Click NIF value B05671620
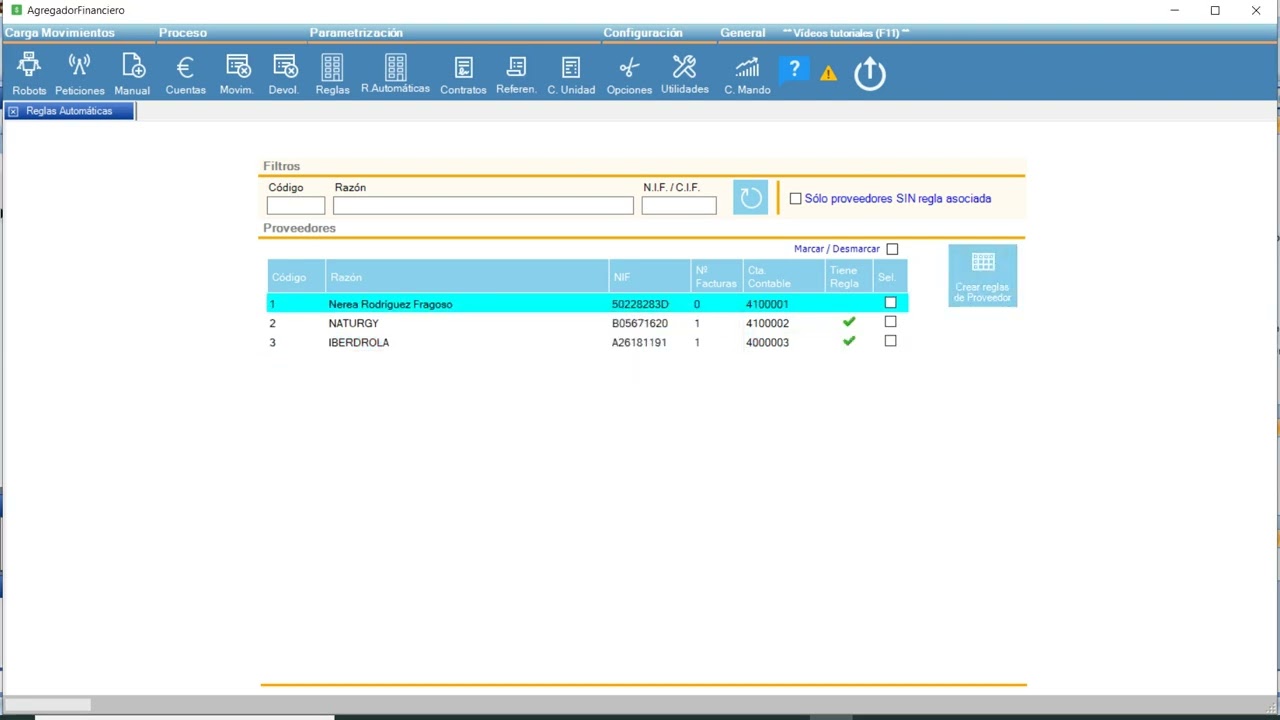This screenshot has height=720, width=1280. [640, 324]
